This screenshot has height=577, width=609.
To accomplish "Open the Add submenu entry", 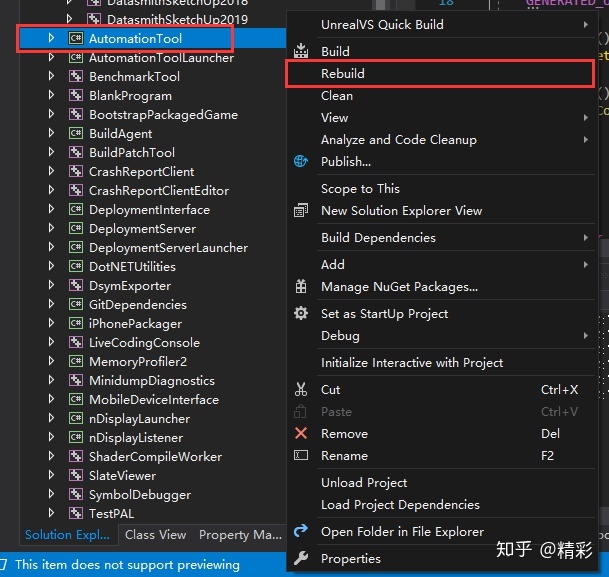I will tap(442, 264).
